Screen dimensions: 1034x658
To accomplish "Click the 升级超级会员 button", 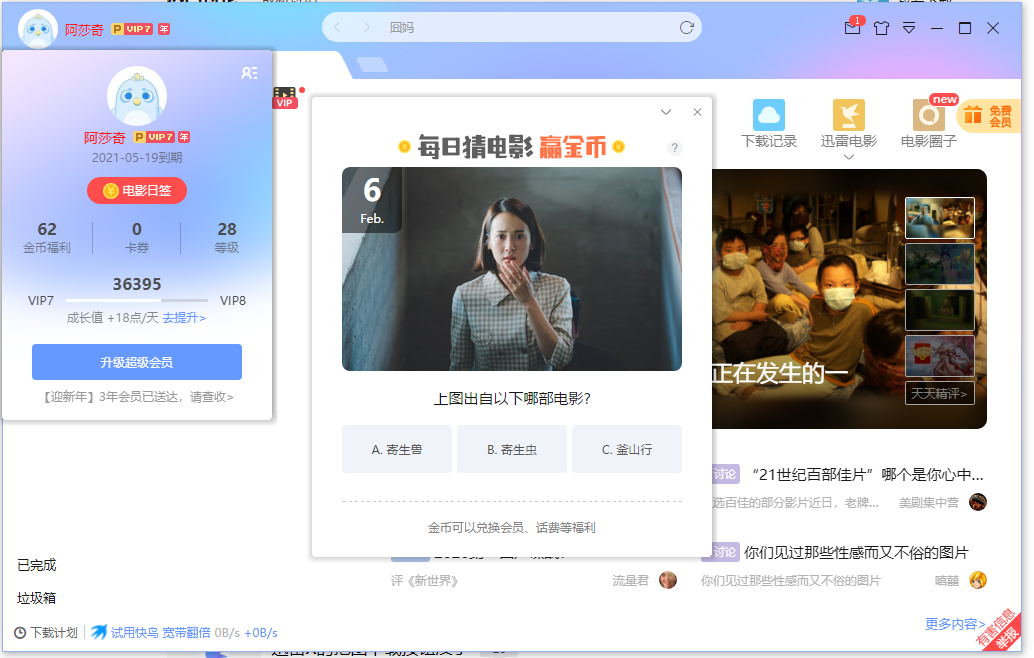I will (x=136, y=361).
